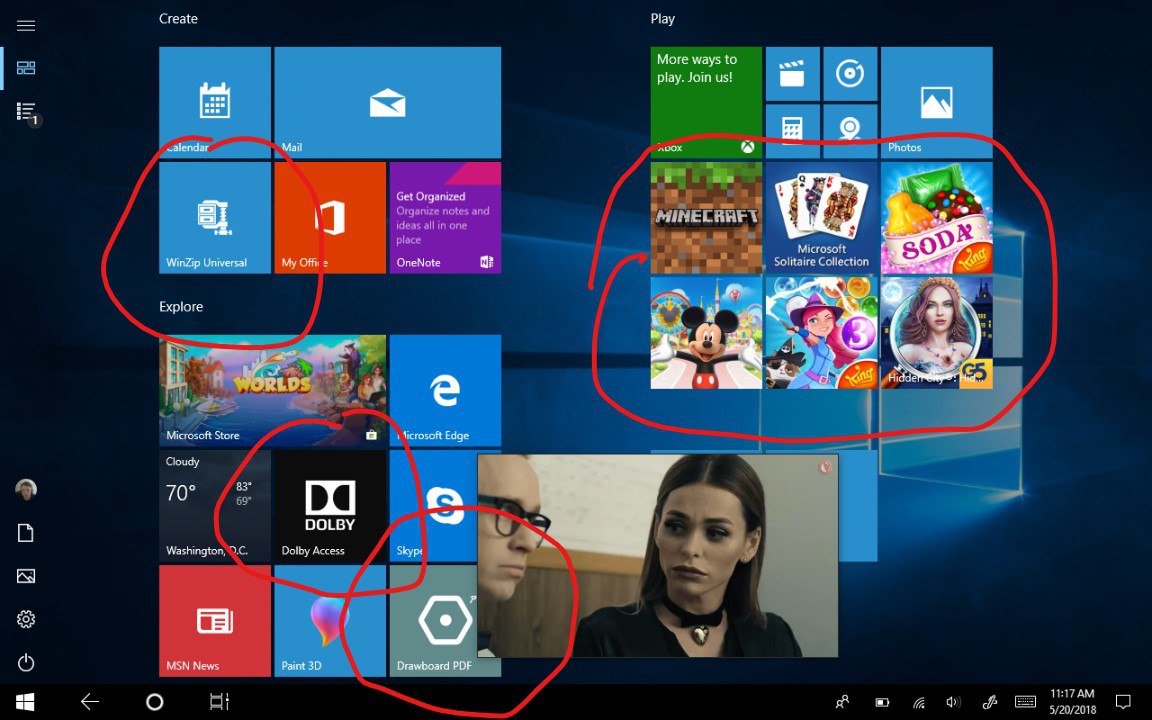
Task: Open the My Office tile
Action: click(x=330, y=217)
